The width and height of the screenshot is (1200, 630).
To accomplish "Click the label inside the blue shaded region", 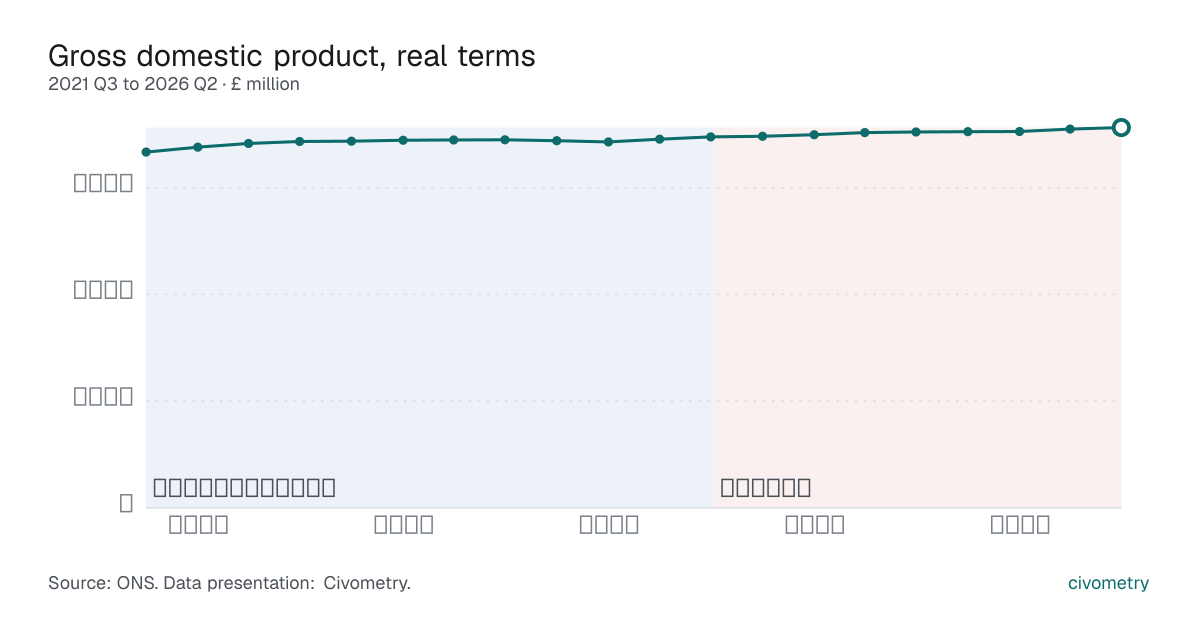I will (x=244, y=488).
